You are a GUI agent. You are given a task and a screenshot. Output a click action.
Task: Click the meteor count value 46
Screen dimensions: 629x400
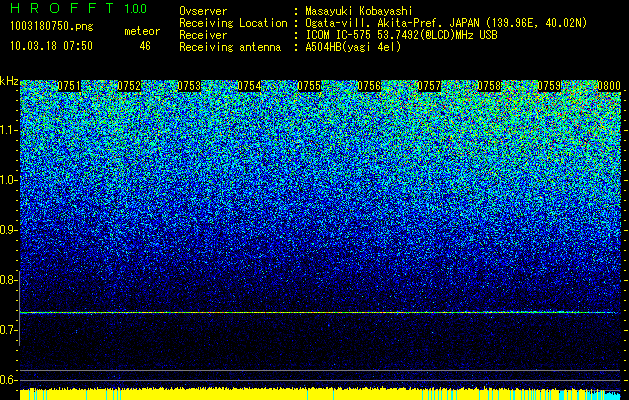[x=145, y=46]
